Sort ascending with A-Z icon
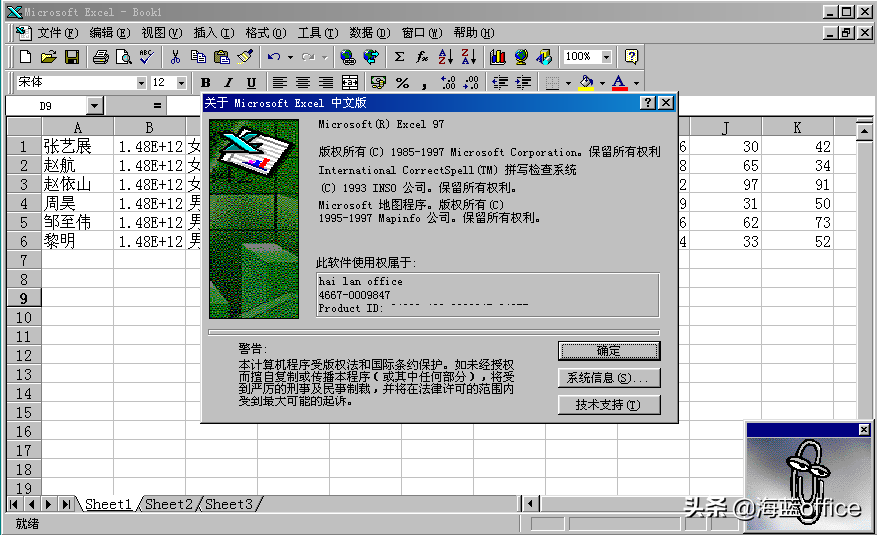Viewport: 877px width, 535px height. pos(445,56)
